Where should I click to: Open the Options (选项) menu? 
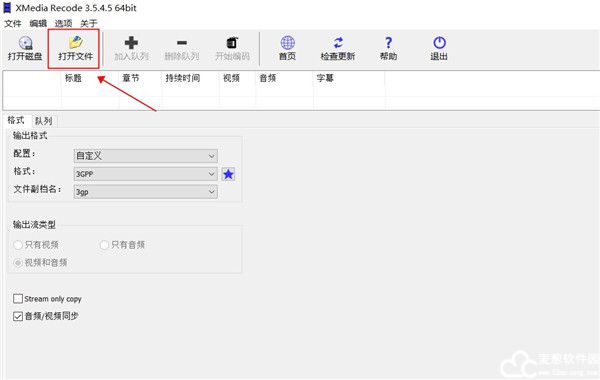pyautogui.click(x=63, y=24)
